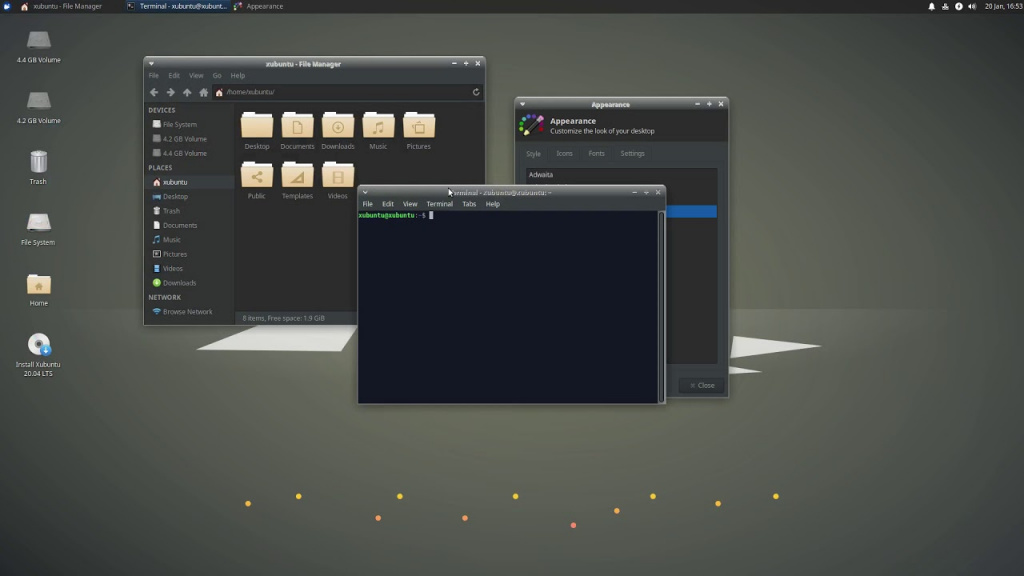
Task: Open the Terminal menu in terminal window
Action: pyautogui.click(x=439, y=203)
